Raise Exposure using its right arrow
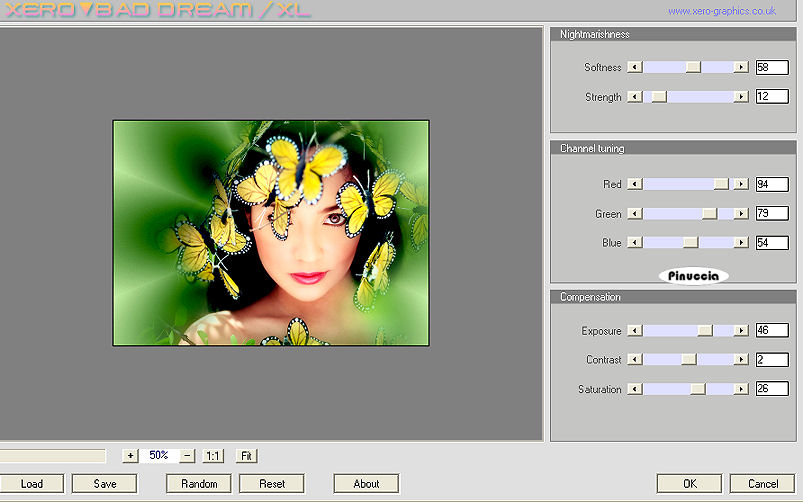 coord(741,330)
